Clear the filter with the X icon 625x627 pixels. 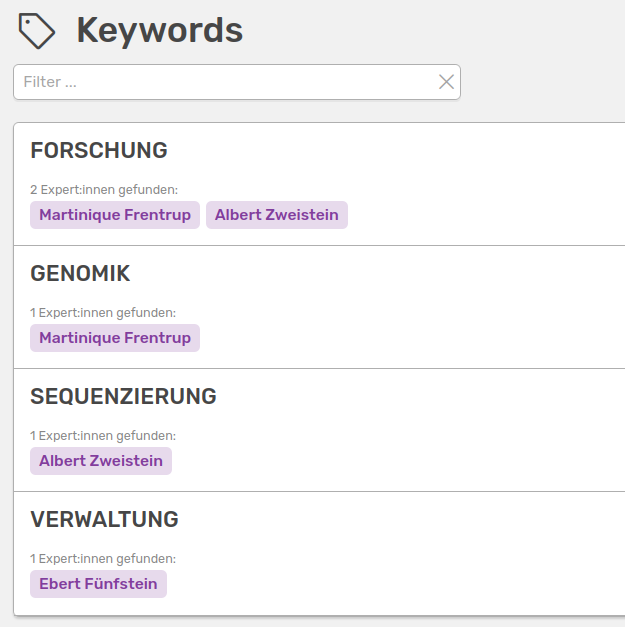[x=446, y=82]
